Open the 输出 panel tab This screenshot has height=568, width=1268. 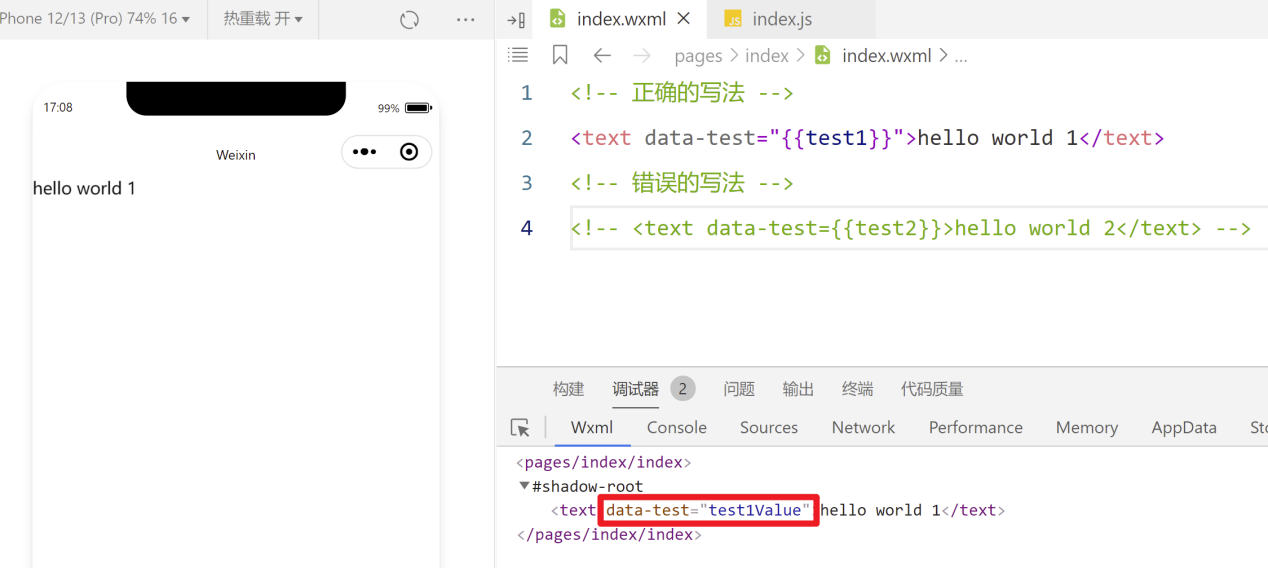pyautogui.click(x=798, y=389)
